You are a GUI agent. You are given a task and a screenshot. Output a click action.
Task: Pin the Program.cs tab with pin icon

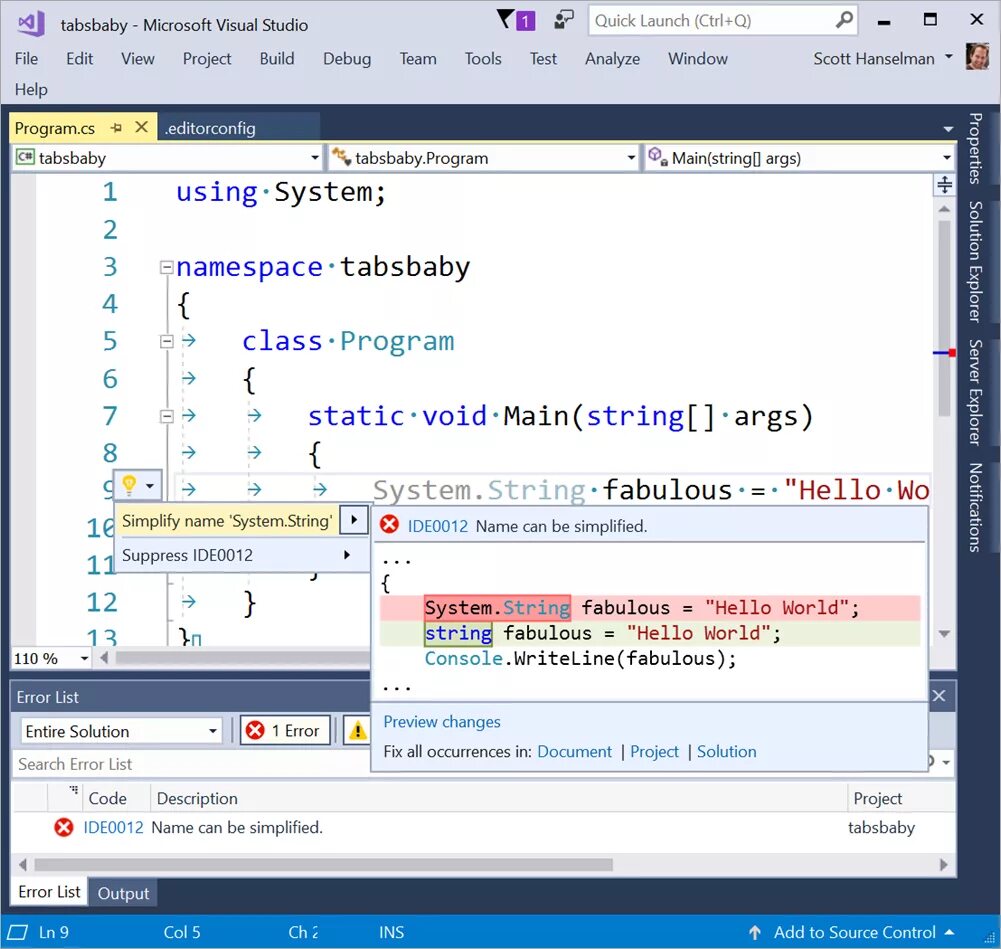(116, 128)
